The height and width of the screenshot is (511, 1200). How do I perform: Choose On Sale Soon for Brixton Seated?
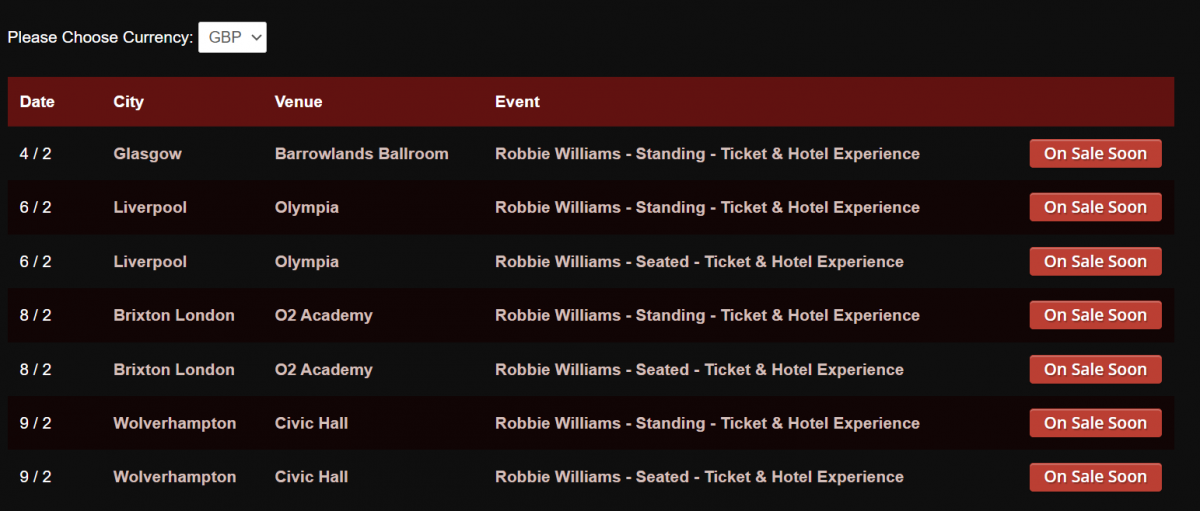(1095, 369)
